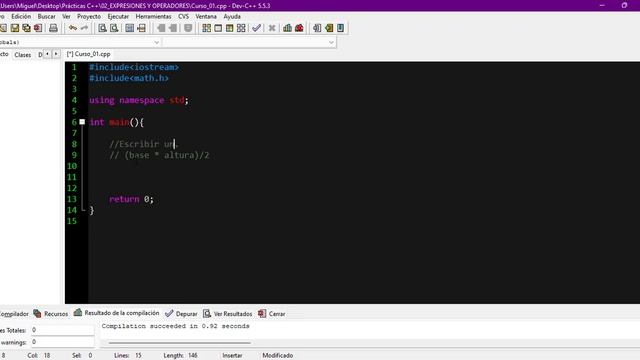Image resolution: width=640 pixels, height=360 pixels.
Task: Click line number 10 in gutter
Action: [x=72, y=166]
